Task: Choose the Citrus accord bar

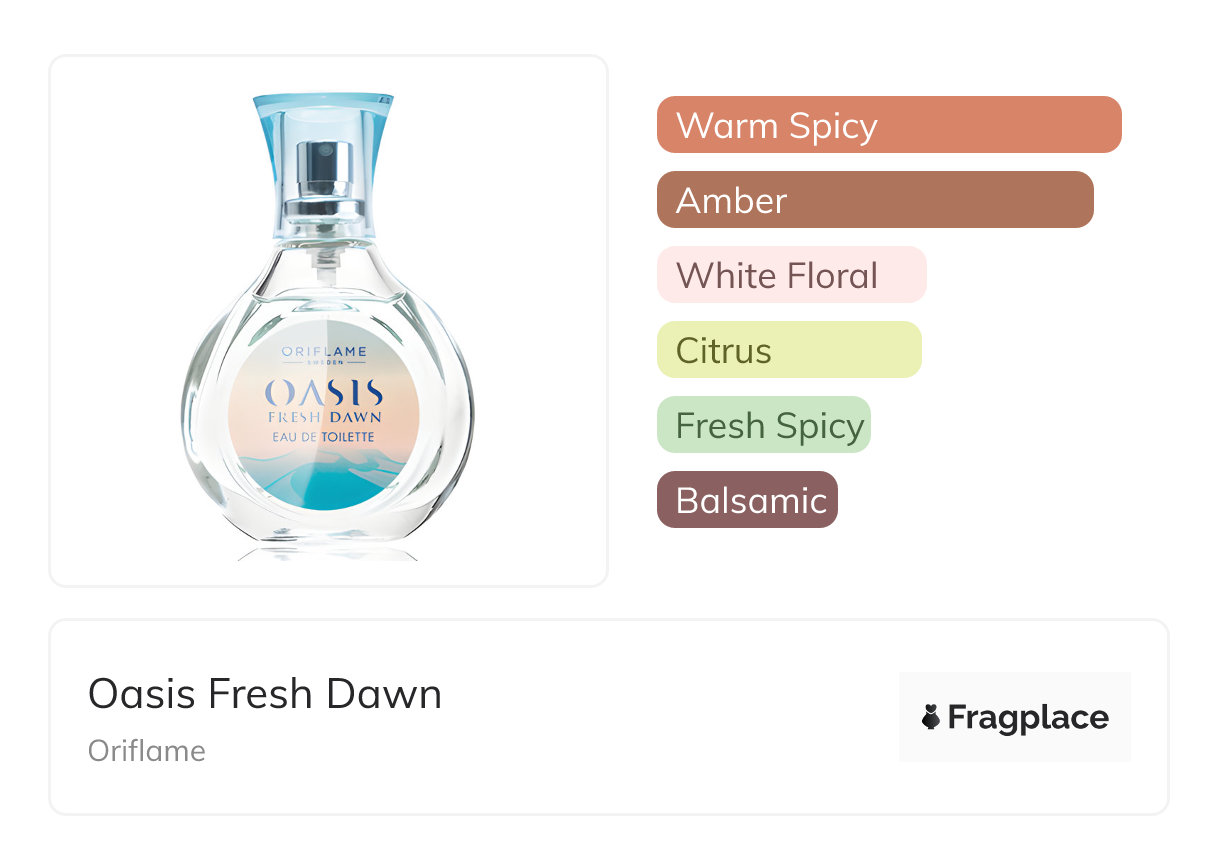Action: pos(789,350)
